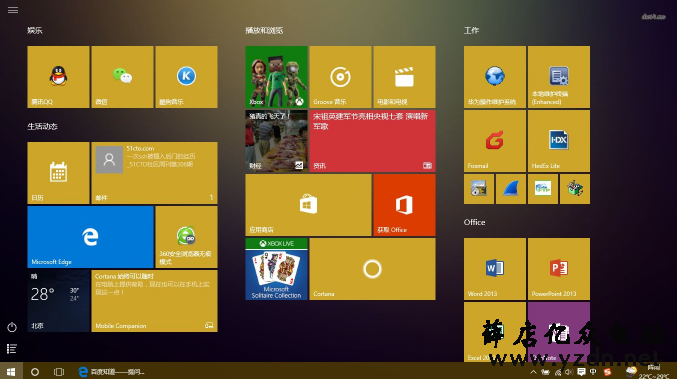
Task: Open the All apps list icon
Action: [12, 349]
